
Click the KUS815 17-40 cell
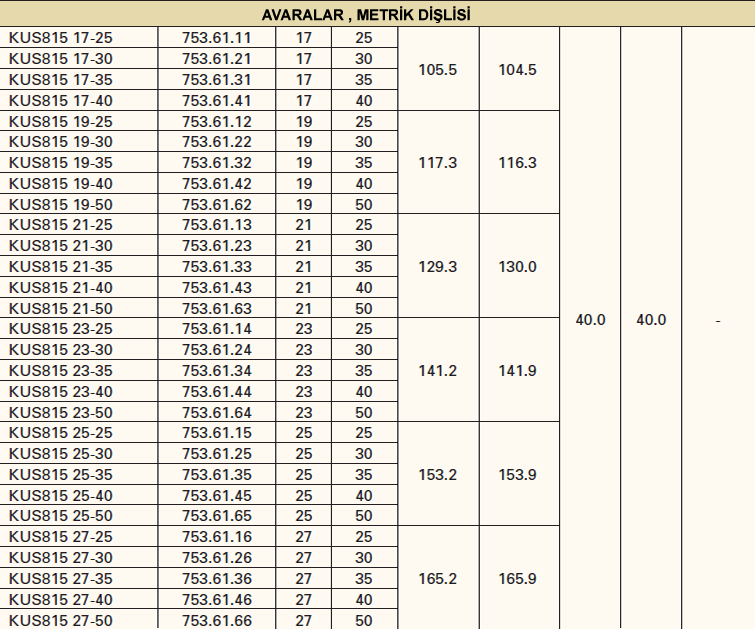(61, 101)
